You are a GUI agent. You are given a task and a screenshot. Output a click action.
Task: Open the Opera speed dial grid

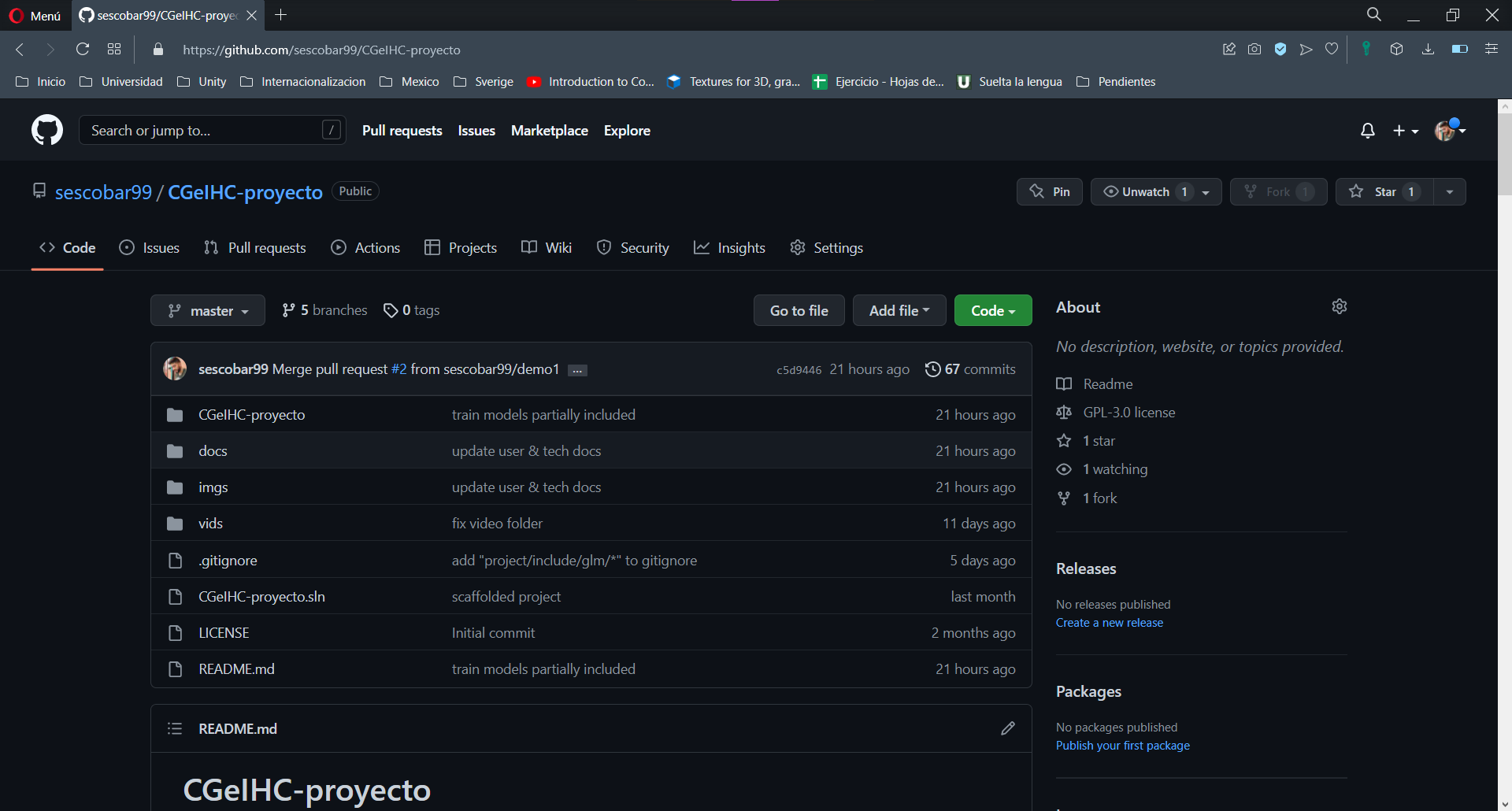(114, 49)
